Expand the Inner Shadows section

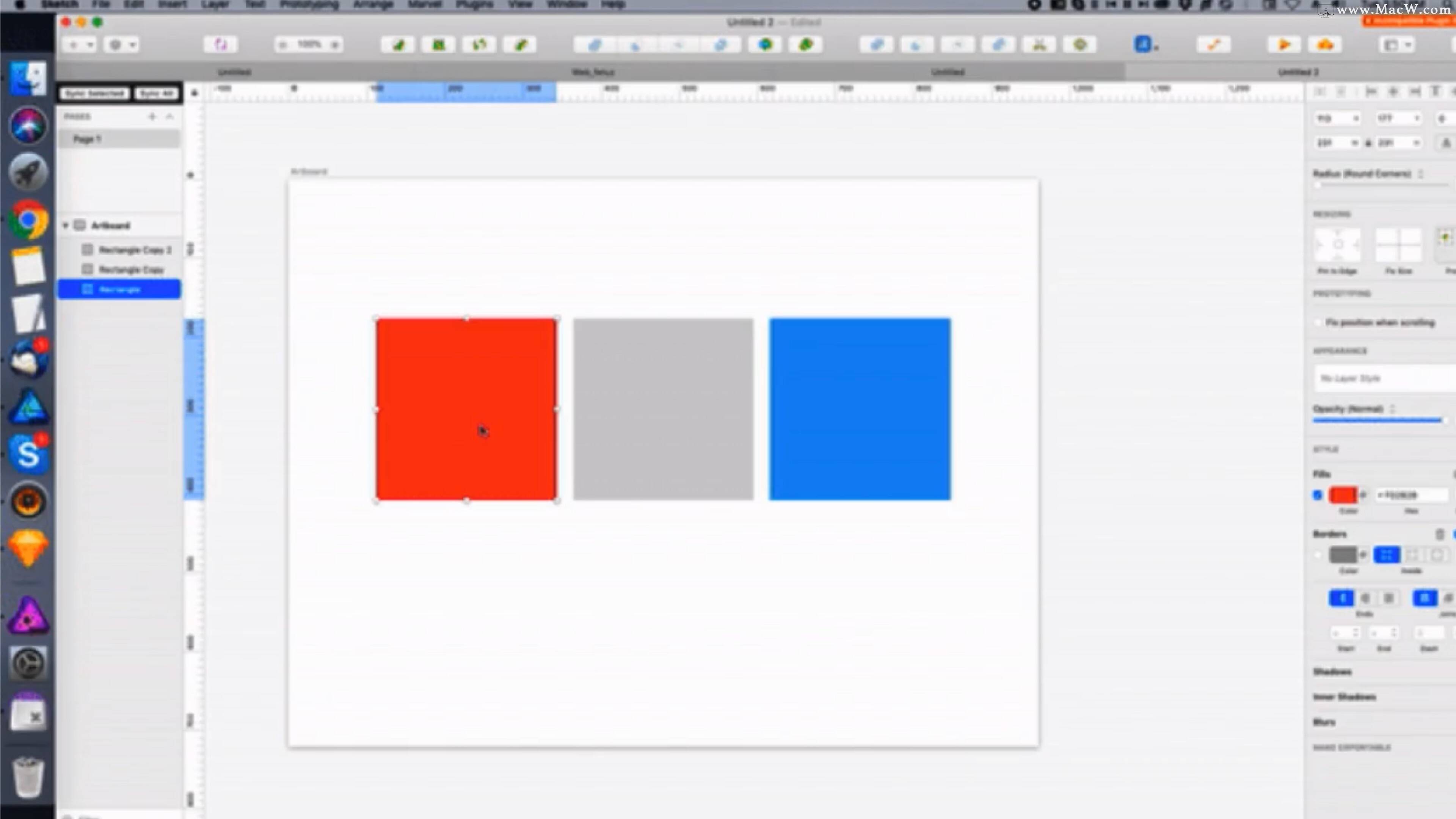point(1344,697)
